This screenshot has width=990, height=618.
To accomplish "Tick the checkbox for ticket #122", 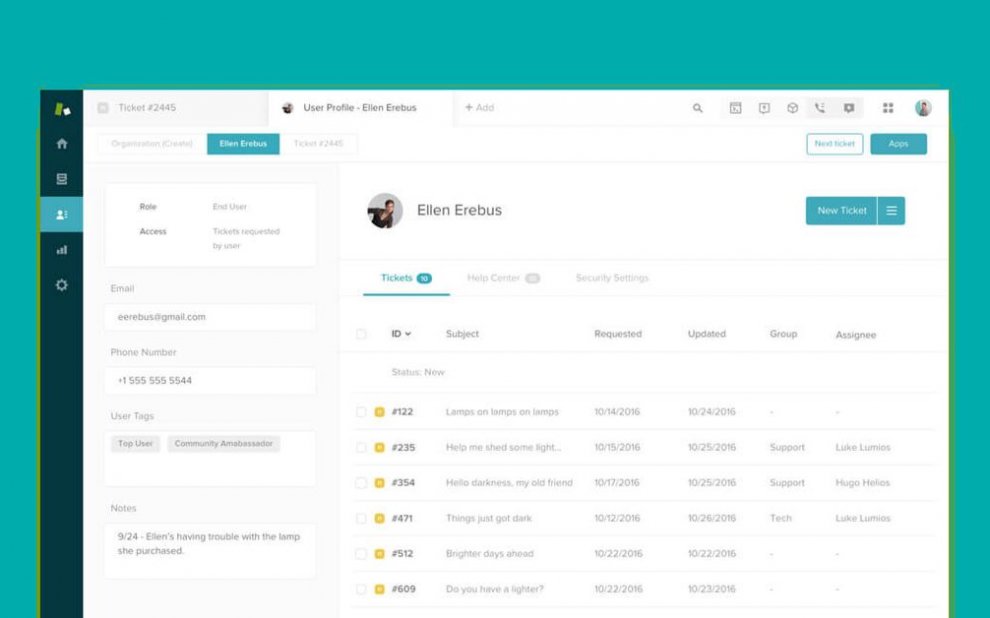I will [361, 412].
